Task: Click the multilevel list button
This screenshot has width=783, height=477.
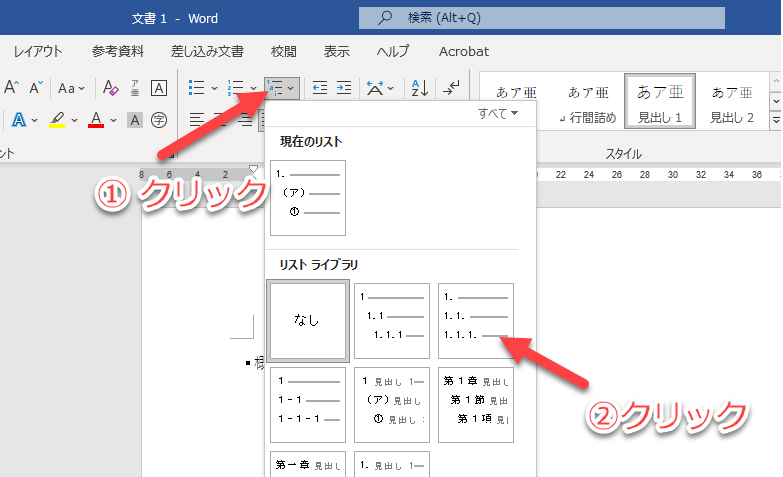Action: (282, 88)
